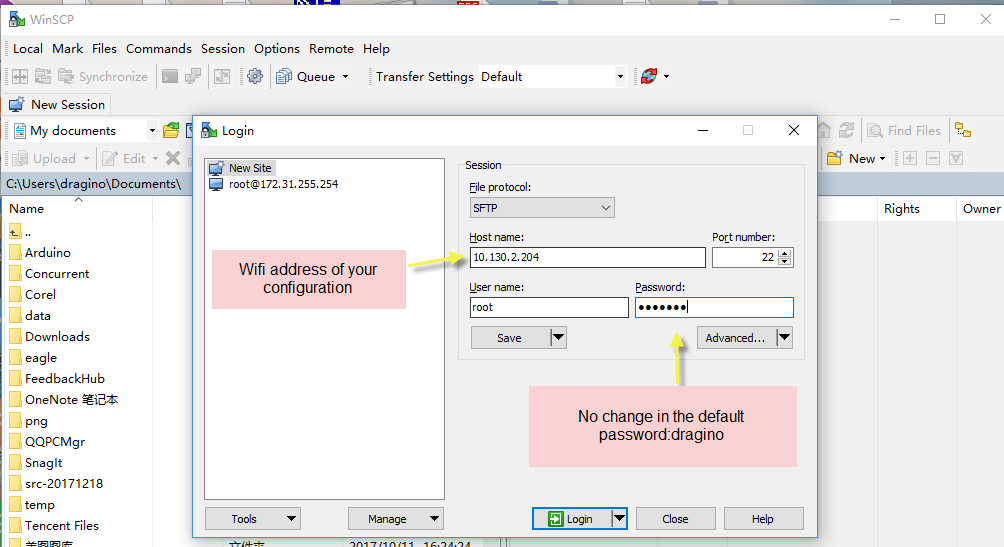Increase port number with up spinner
The image size is (1004, 547).
(x=785, y=253)
